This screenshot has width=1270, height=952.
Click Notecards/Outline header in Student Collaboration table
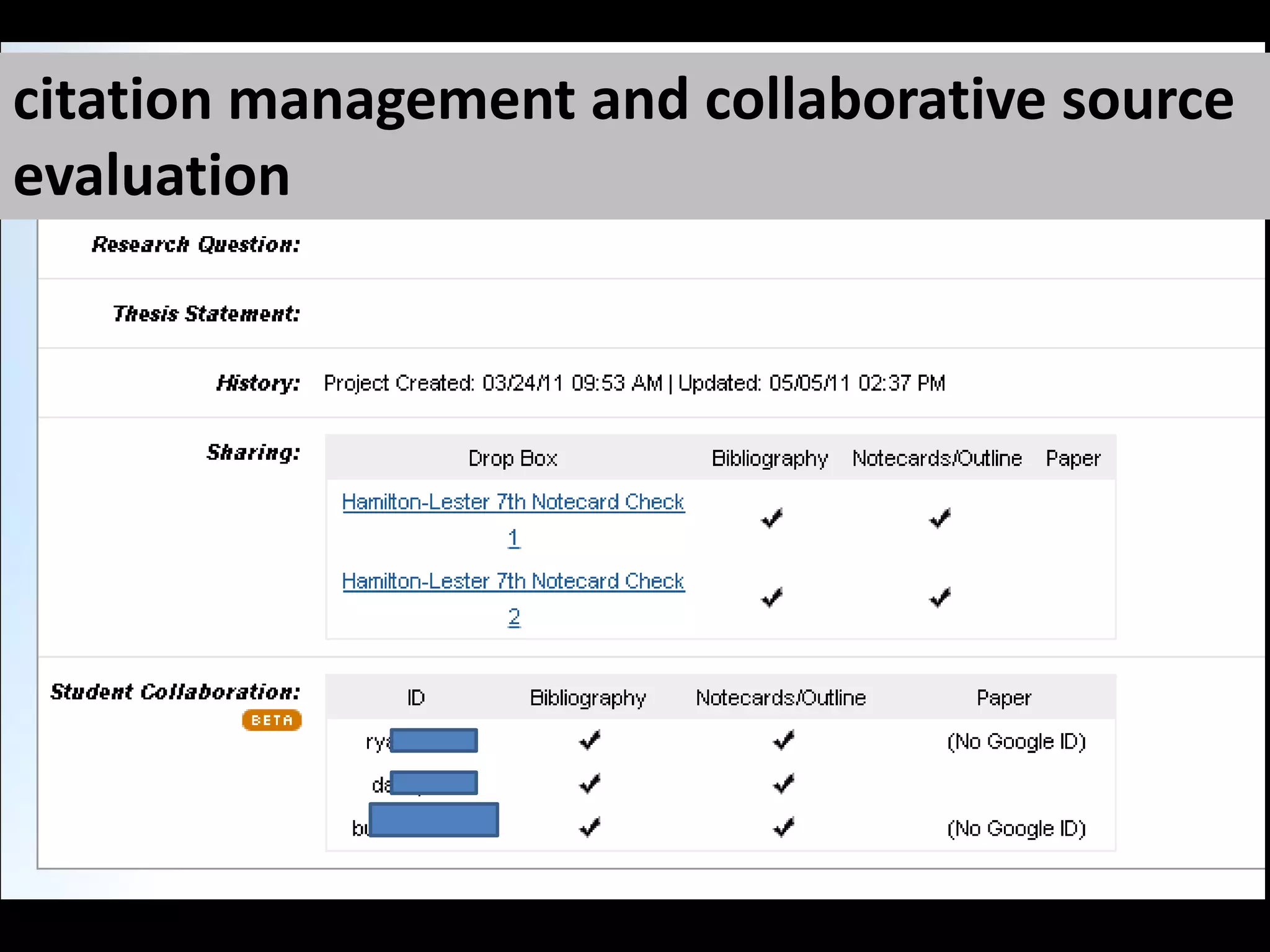[x=781, y=698]
